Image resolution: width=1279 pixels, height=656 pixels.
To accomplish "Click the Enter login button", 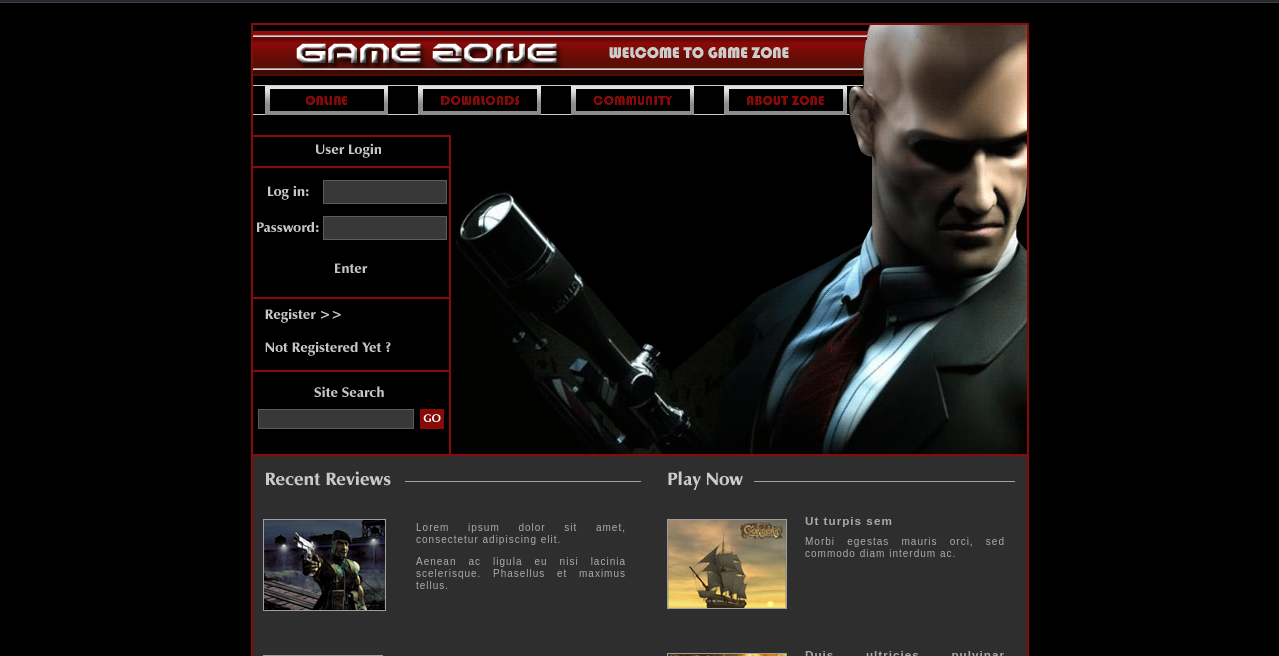I will pos(351,269).
